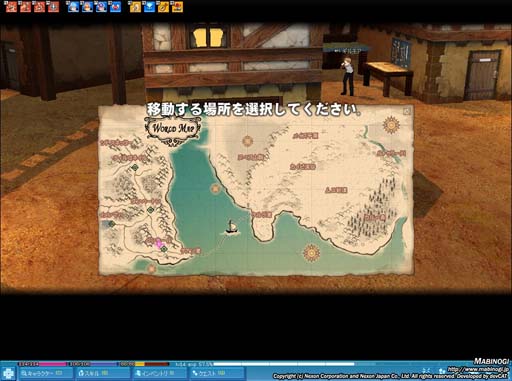Viewport: 512px width, 381px height.
Task: Open the クエスト quest tab
Action: [217, 373]
